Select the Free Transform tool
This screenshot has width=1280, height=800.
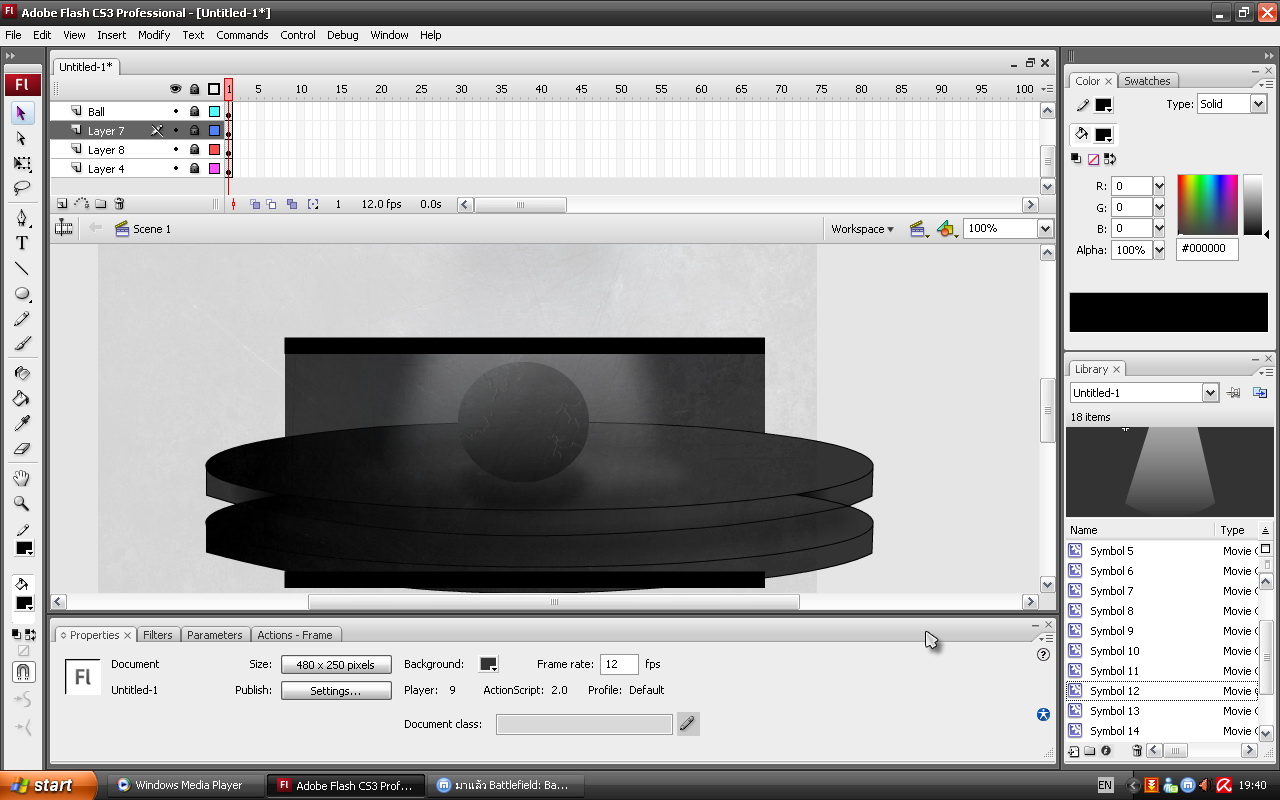coord(22,163)
